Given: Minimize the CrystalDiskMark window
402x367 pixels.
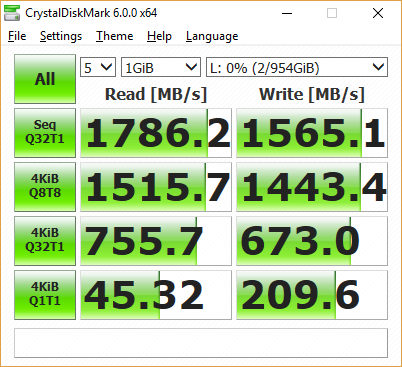Looking at the screenshot, I should coord(287,13).
